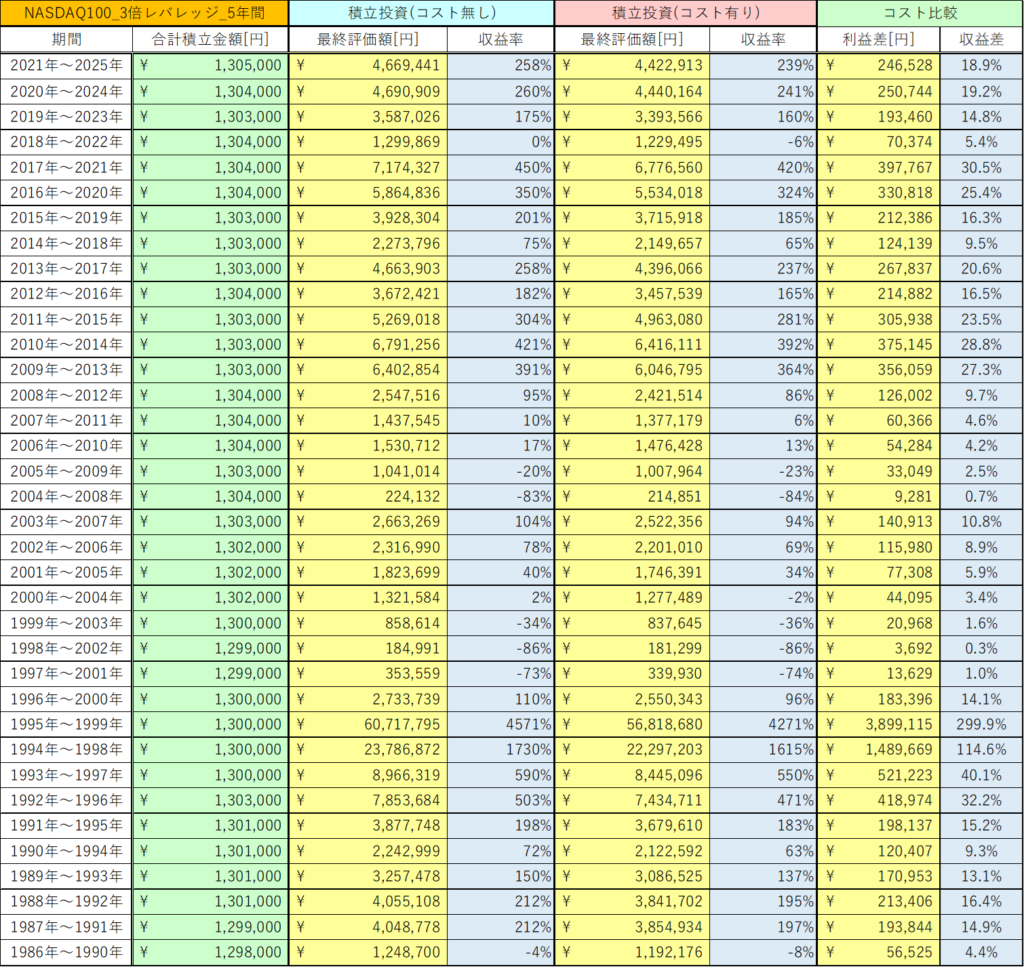Select the cell showing 22,297,203
Screen dimensions: 1024x967
tap(632, 749)
